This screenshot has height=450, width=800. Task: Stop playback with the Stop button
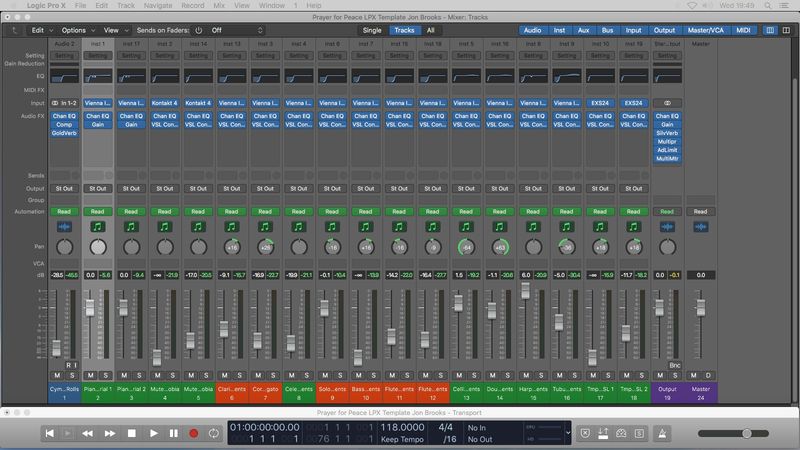[x=132, y=433]
